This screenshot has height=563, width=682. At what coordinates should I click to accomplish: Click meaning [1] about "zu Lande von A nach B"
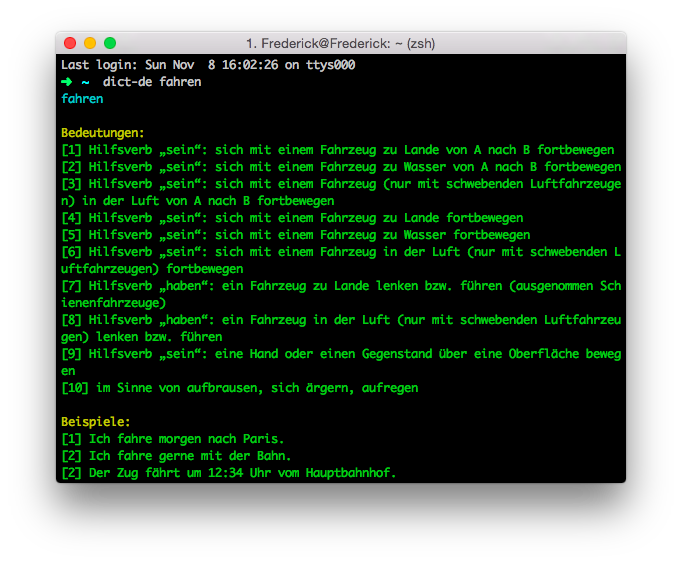coord(338,150)
